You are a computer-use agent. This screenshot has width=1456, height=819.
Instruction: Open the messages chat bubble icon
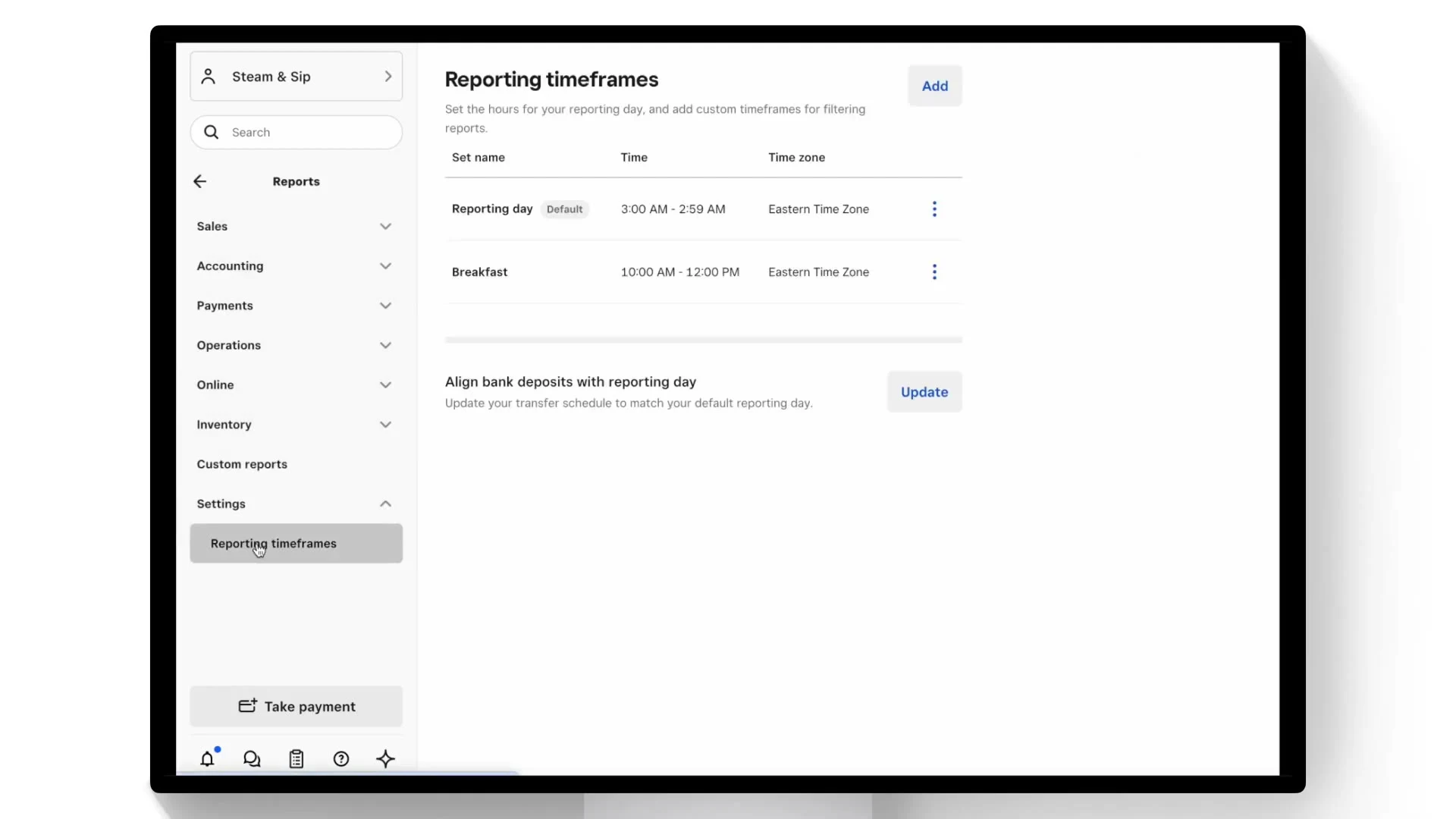click(252, 758)
